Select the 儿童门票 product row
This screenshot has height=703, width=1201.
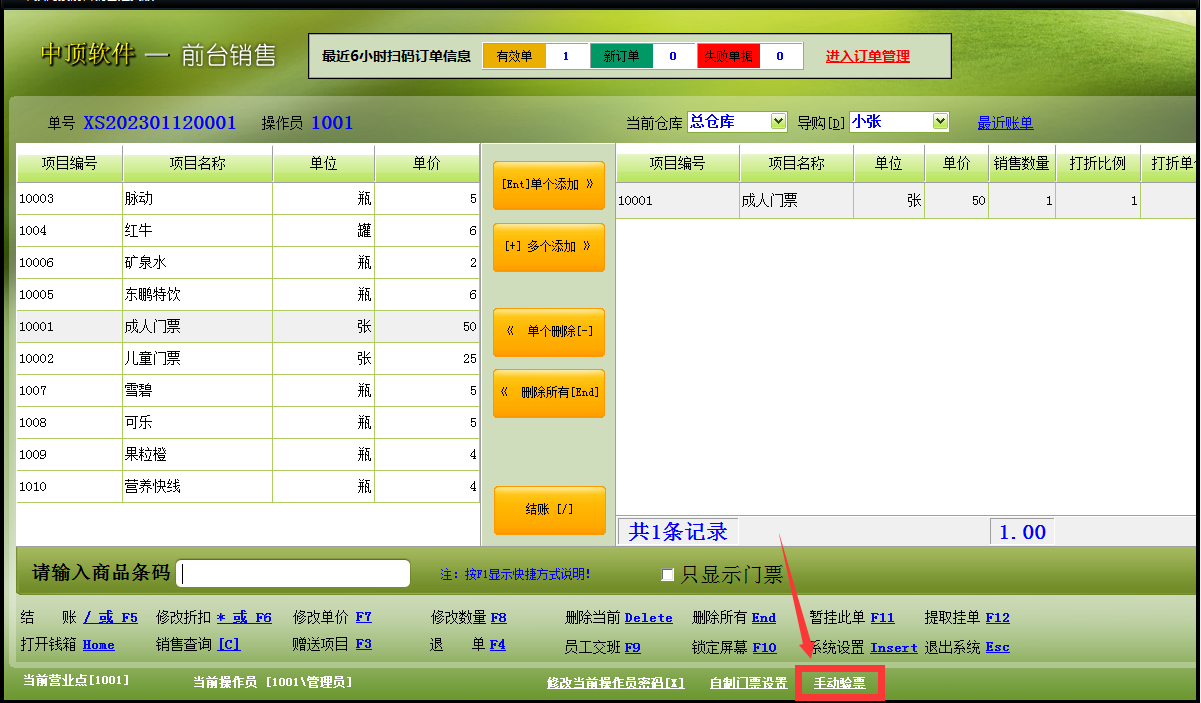coord(197,359)
